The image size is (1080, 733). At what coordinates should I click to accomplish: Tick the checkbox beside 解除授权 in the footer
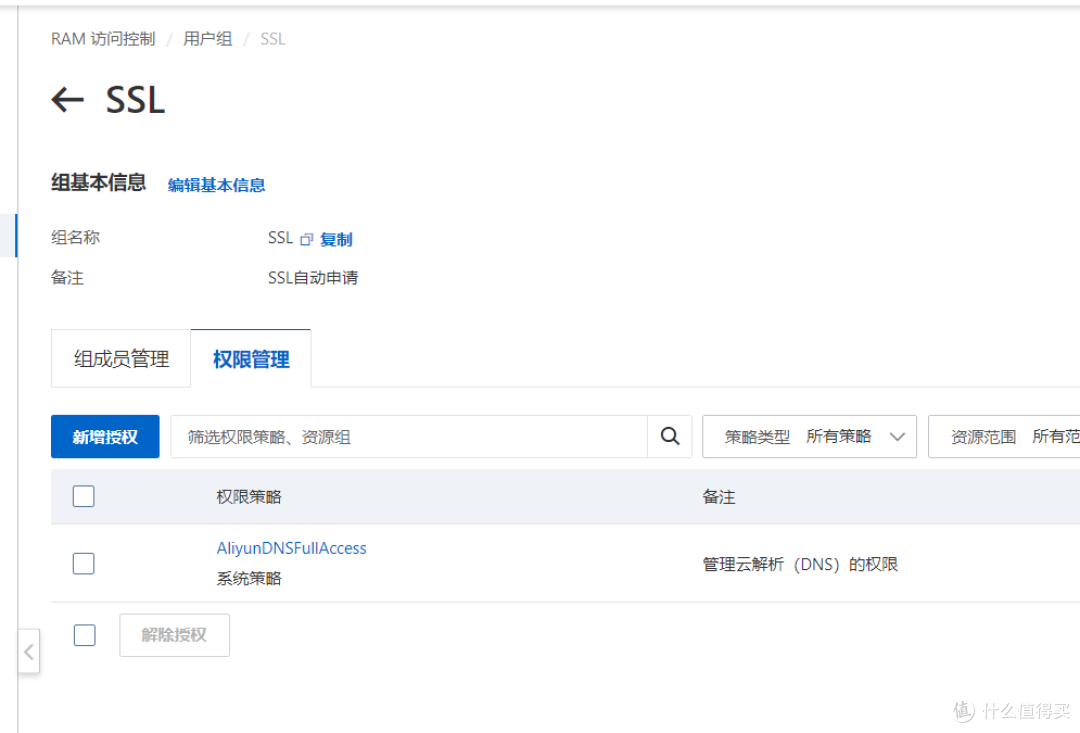pyautogui.click(x=85, y=635)
